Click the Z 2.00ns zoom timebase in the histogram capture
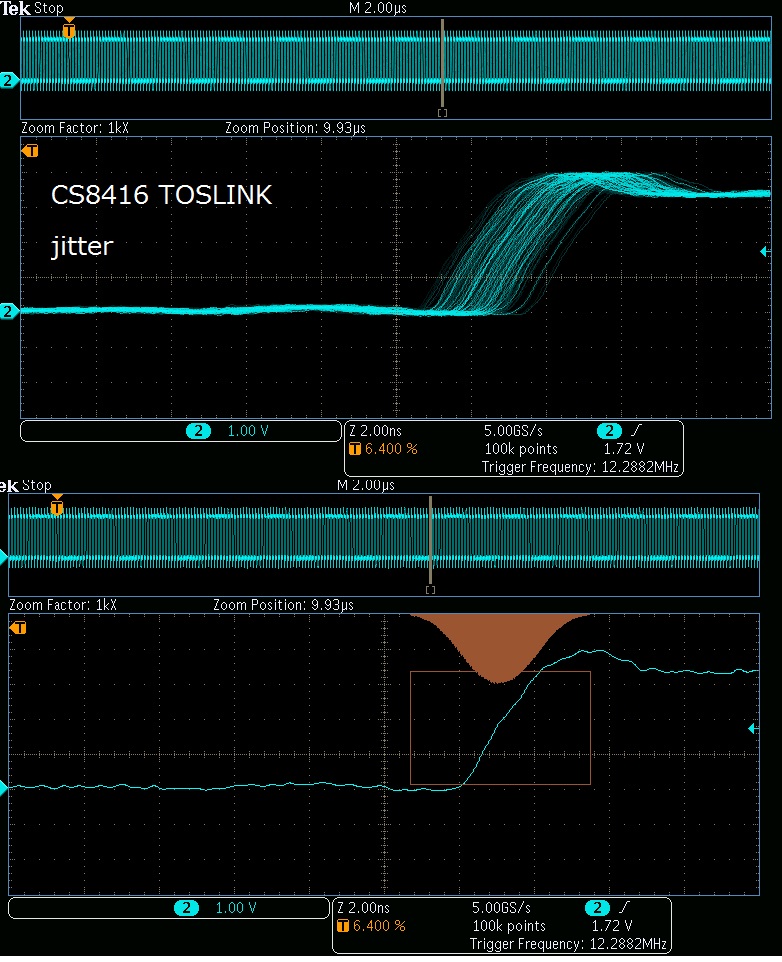This screenshot has width=782, height=962. pyautogui.click(x=364, y=907)
